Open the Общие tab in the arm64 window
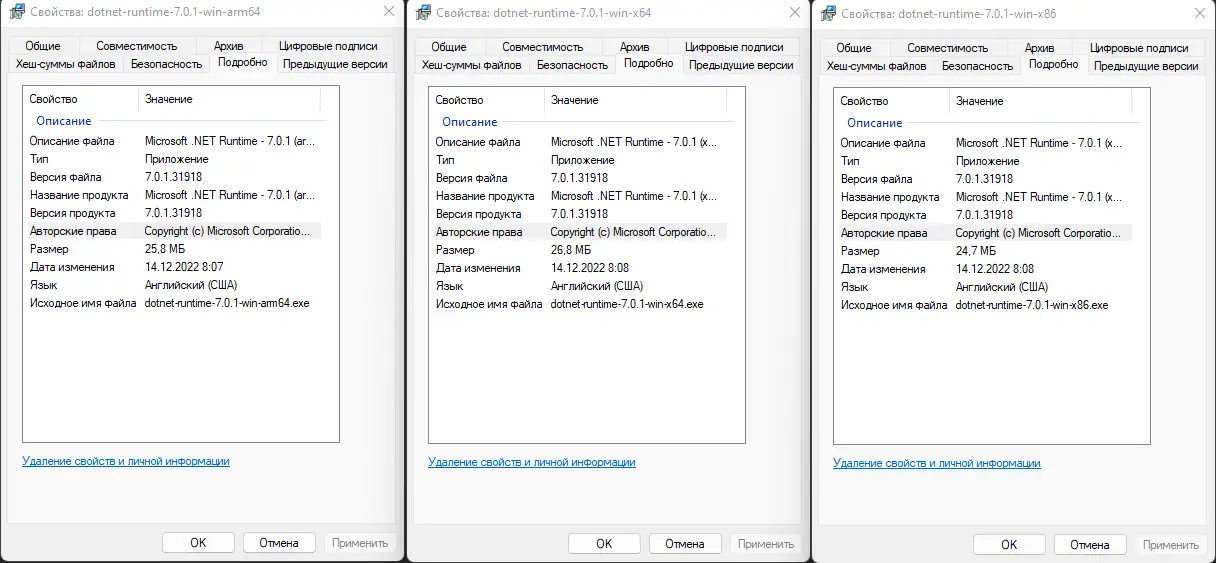 point(43,46)
